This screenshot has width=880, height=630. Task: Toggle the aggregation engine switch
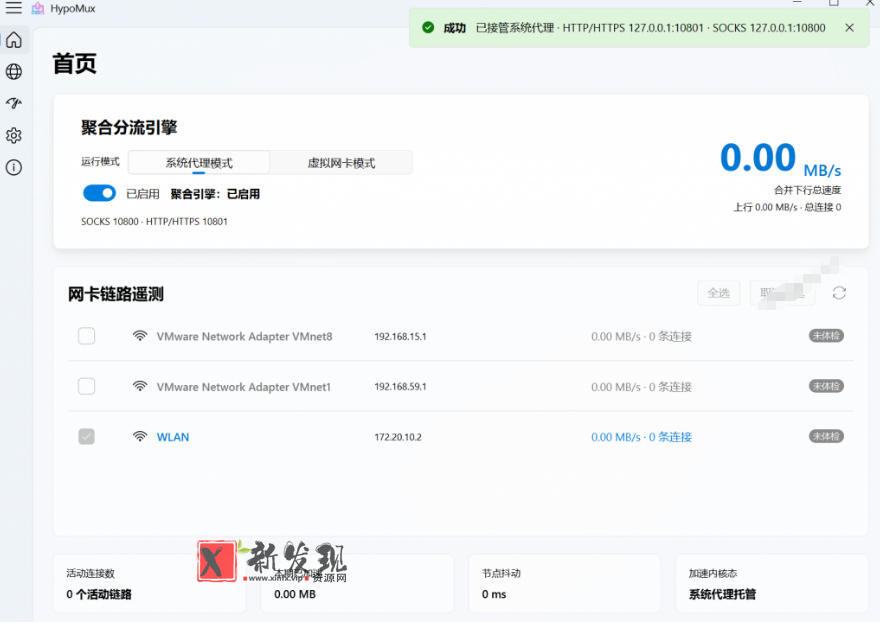(x=99, y=194)
